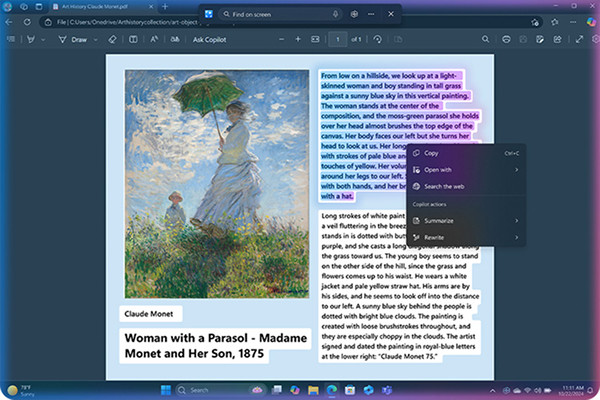Open the Edge profile avatar
The width and height of the screenshot is (600, 400).
(7, 7)
